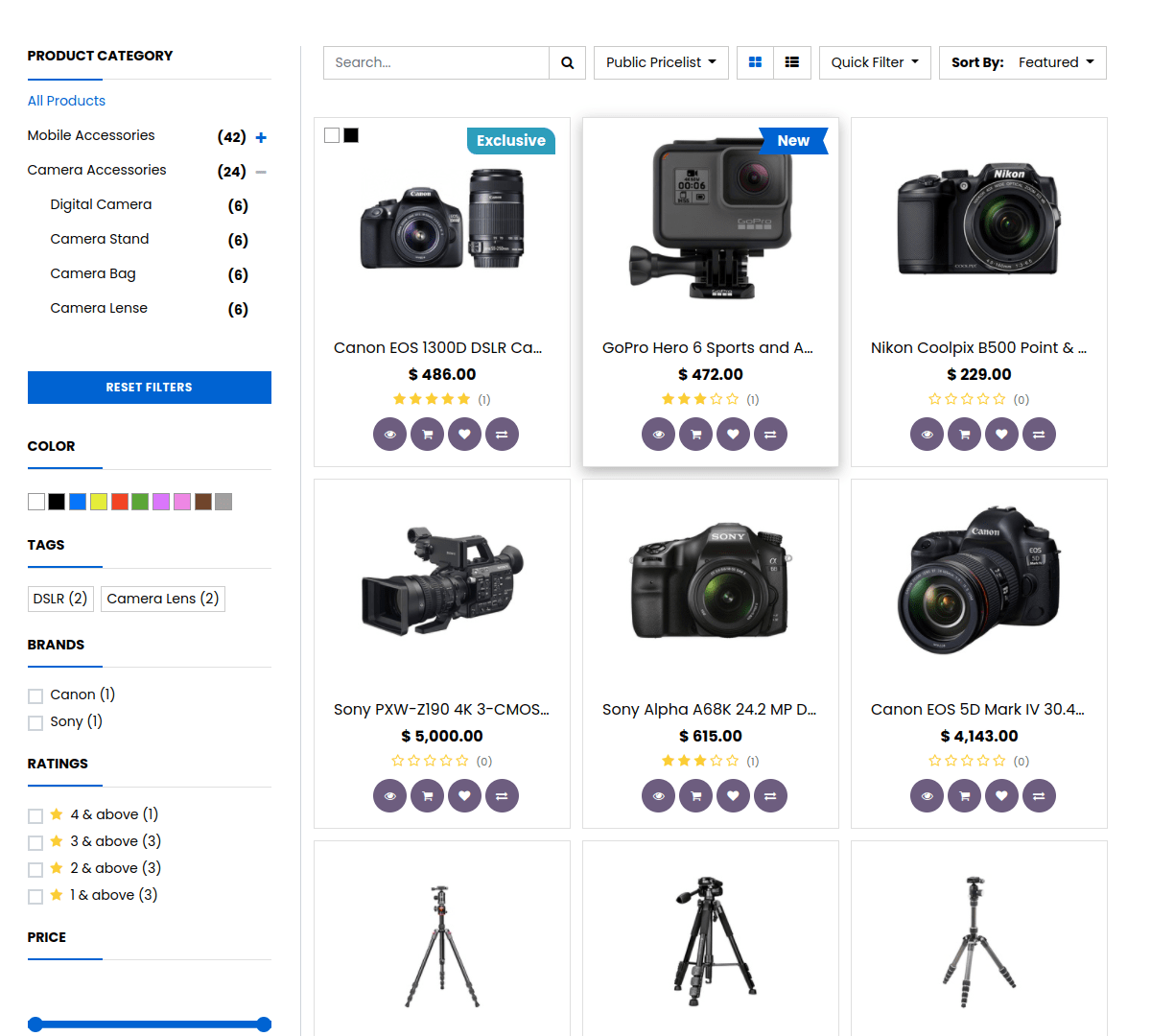1151x1036 pixels.
Task: Quick view Sony PXW-Z190 eye icon
Action: [389, 795]
